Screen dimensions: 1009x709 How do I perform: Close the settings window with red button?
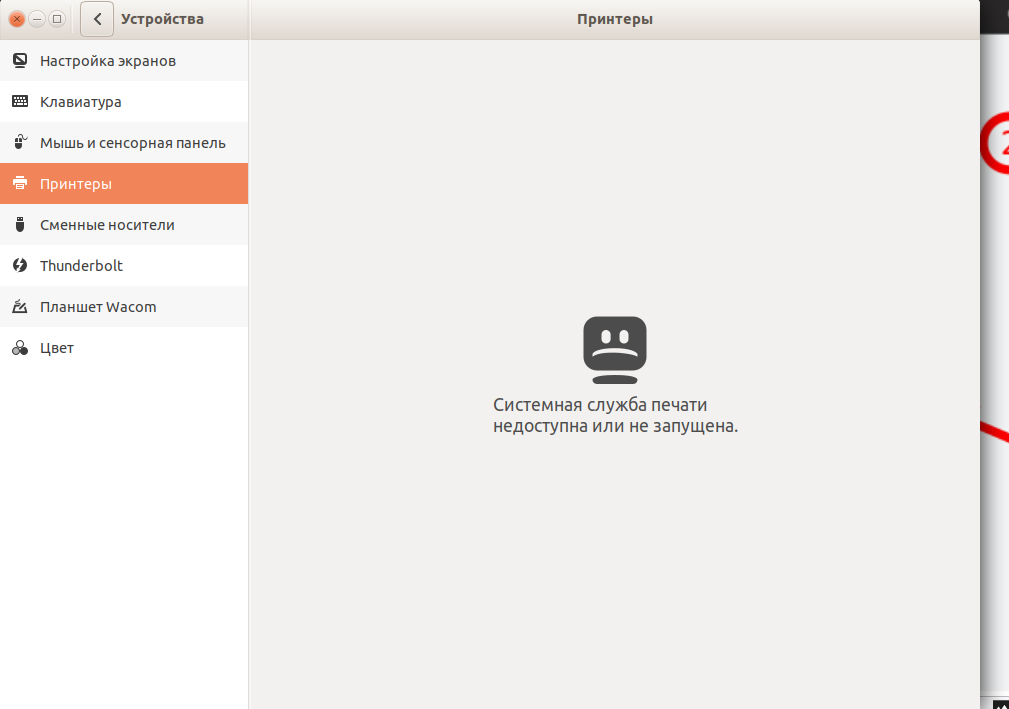coord(17,19)
